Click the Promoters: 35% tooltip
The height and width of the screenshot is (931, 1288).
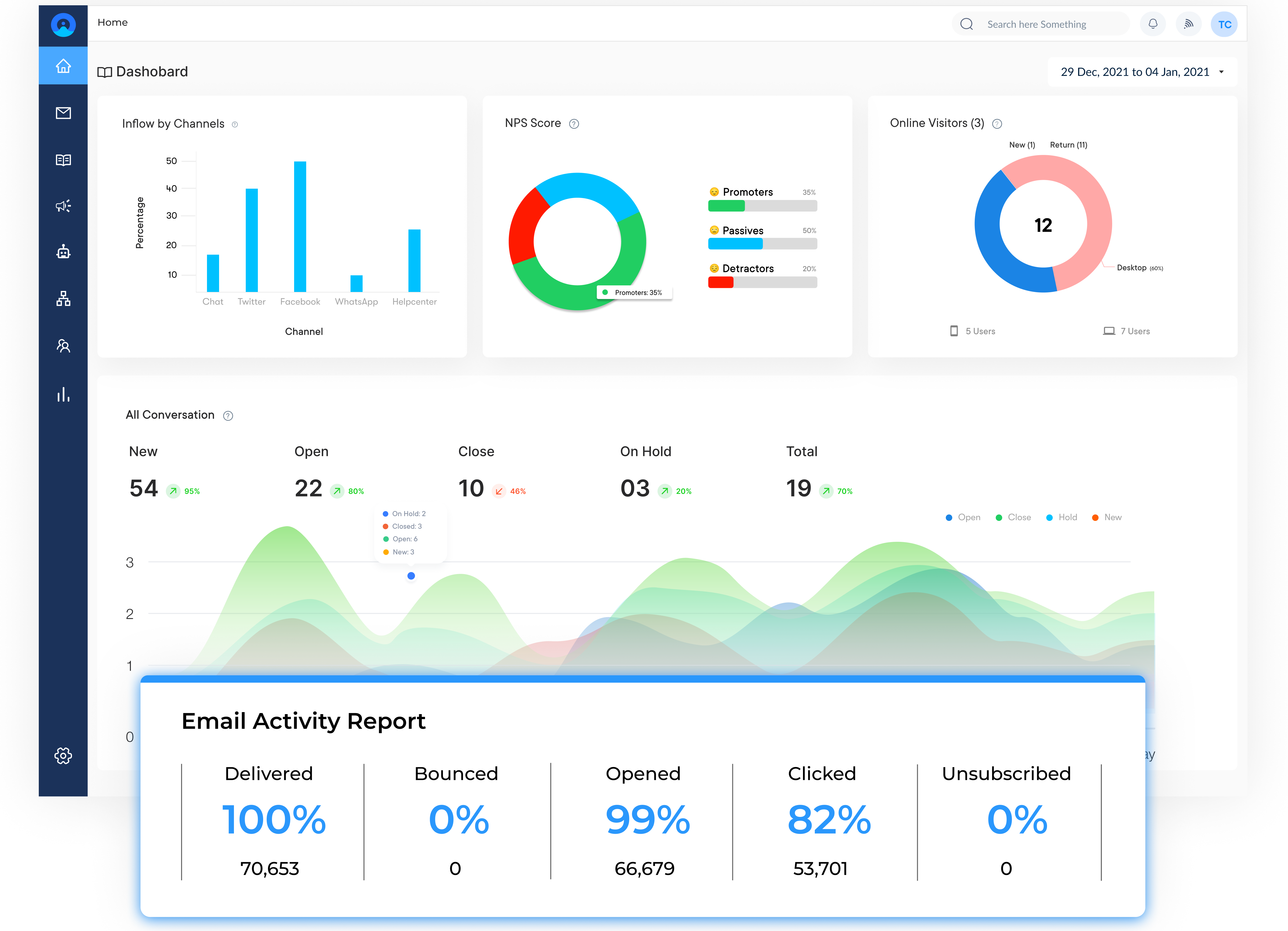(x=634, y=292)
